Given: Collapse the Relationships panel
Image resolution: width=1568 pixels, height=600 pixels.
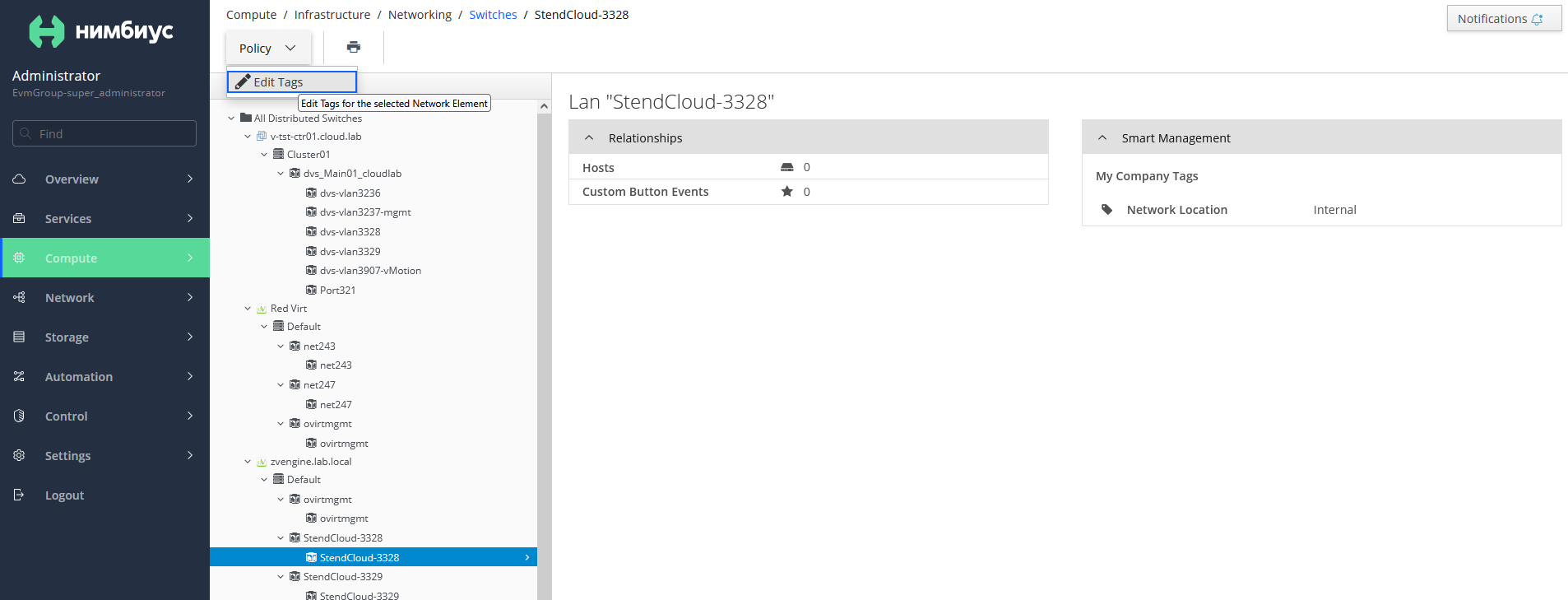Looking at the screenshot, I should point(589,137).
